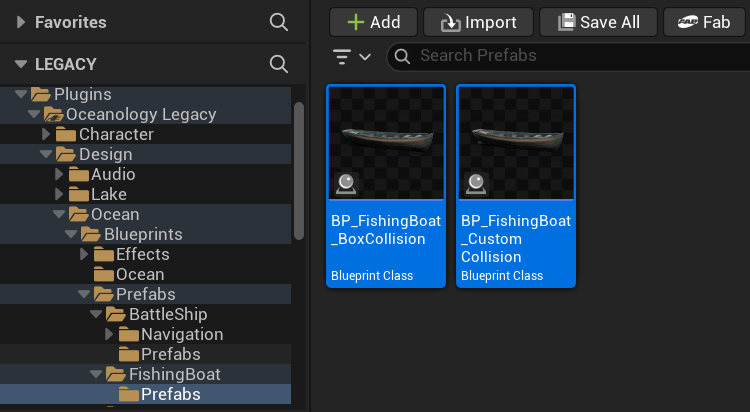Screen dimensions: 750x412
Task: Open the filter options dropdown
Action: coord(352,56)
